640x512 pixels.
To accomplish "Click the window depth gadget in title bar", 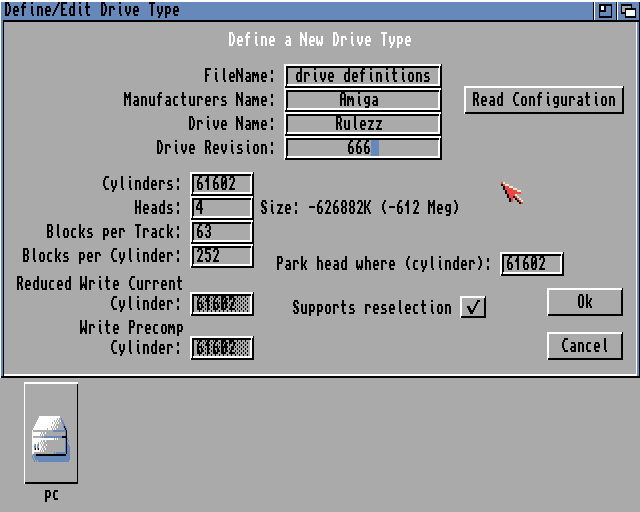I will click(x=627, y=10).
